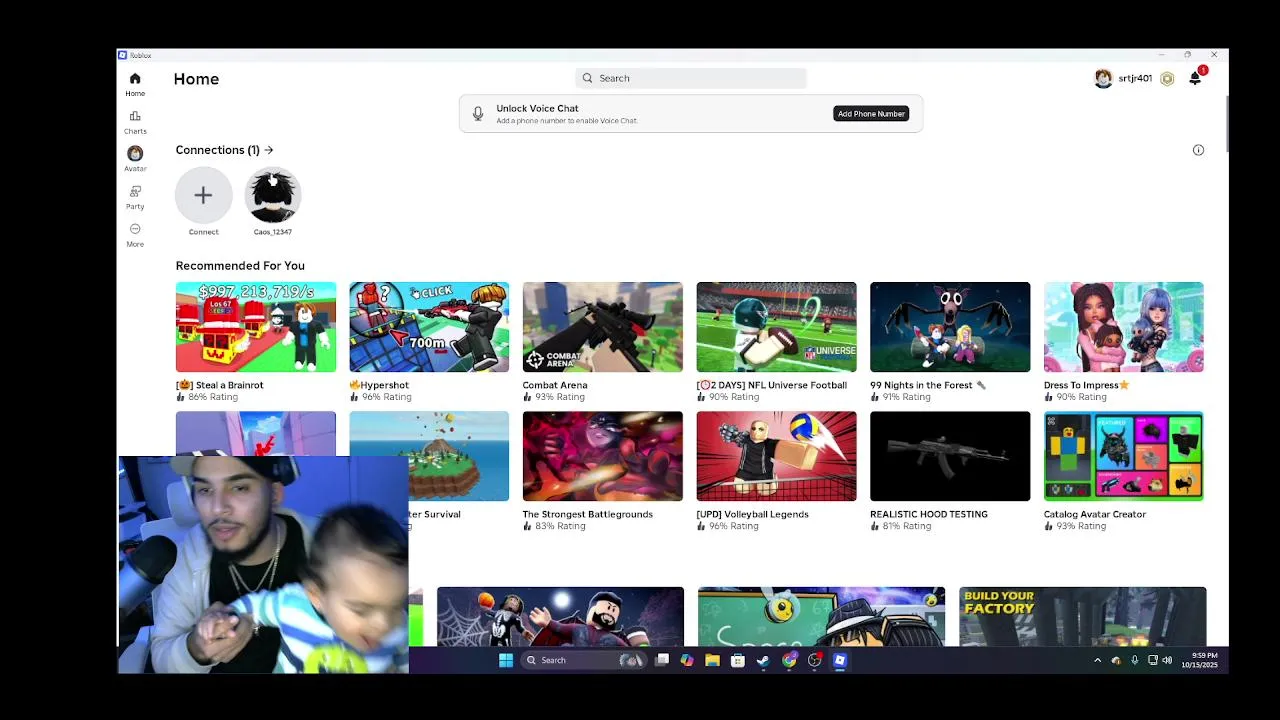
Task: Open Steam from the taskbar
Action: pos(763,660)
